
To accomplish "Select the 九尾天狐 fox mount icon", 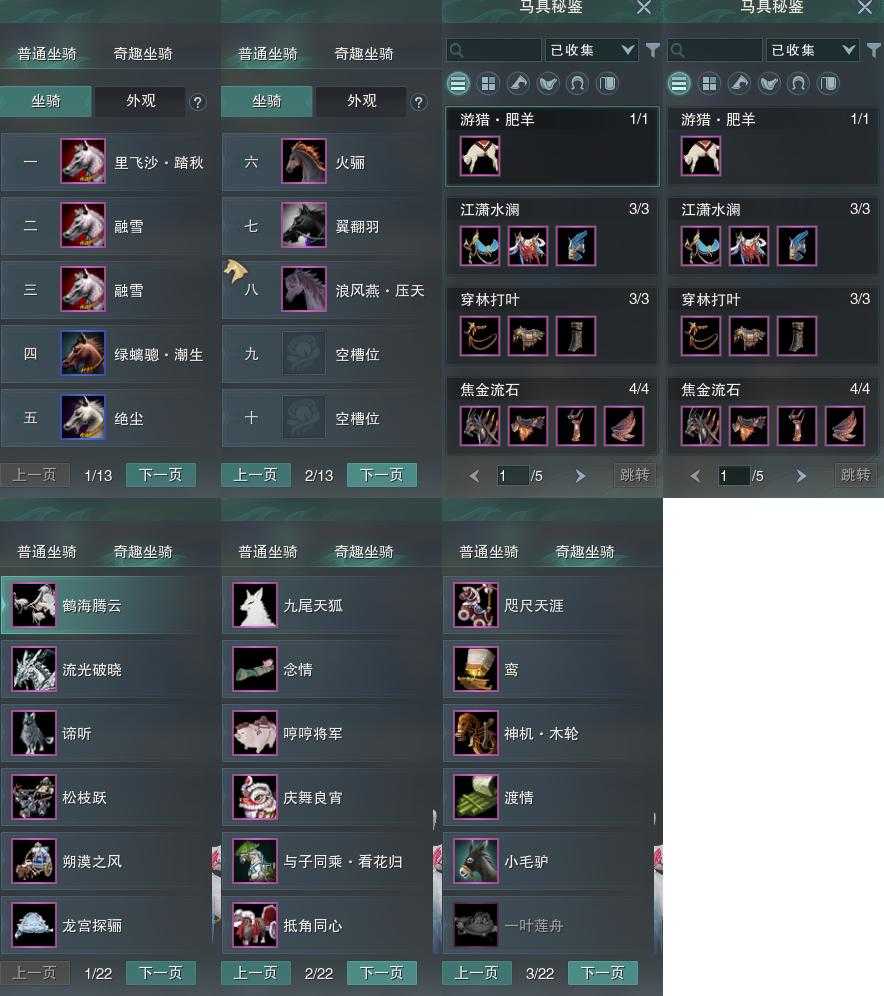I will click(255, 605).
